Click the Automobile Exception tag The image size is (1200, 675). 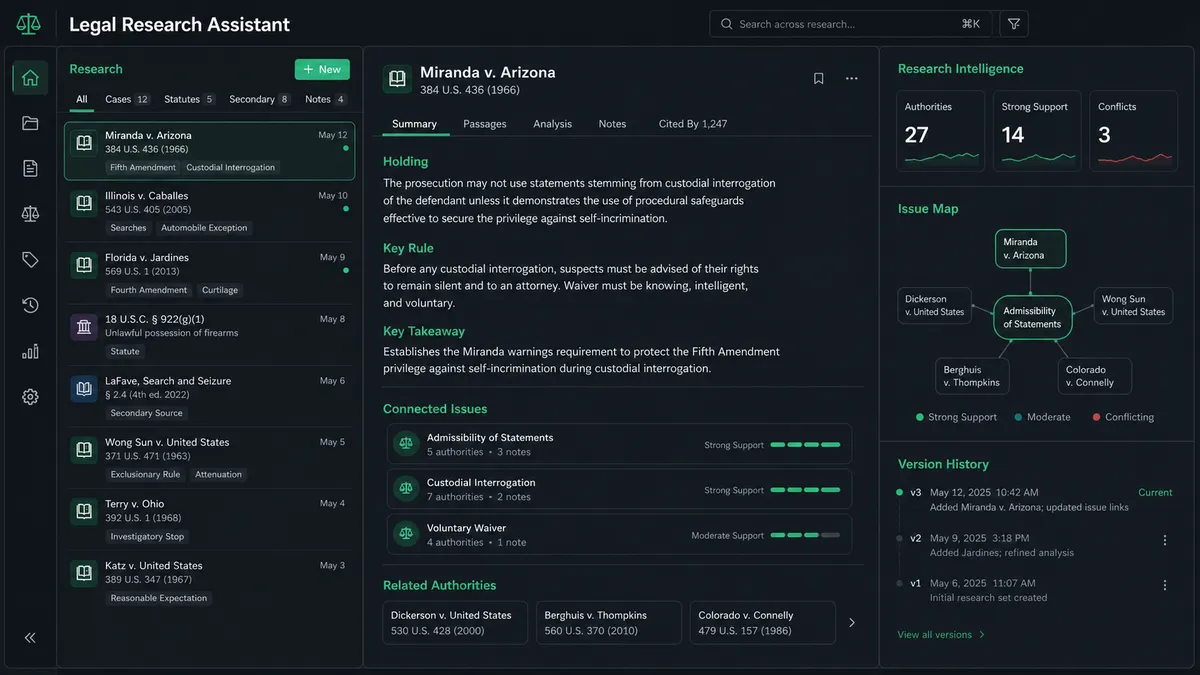point(204,228)
